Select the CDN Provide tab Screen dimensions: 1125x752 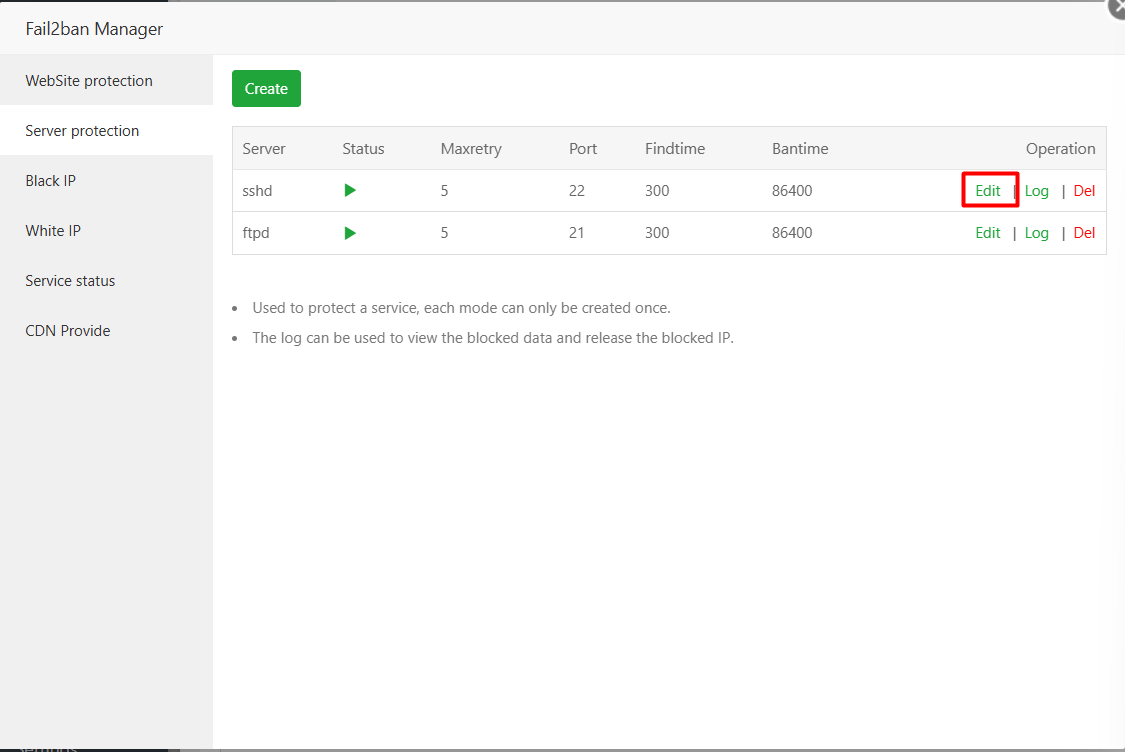click(x=68, y=331)
